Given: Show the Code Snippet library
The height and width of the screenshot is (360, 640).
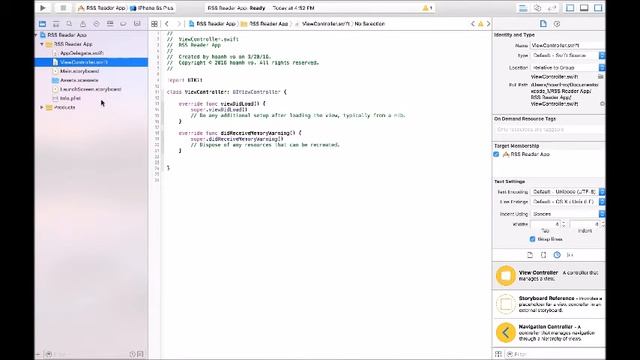Looking at the screenshot, I should coord(543,255).
